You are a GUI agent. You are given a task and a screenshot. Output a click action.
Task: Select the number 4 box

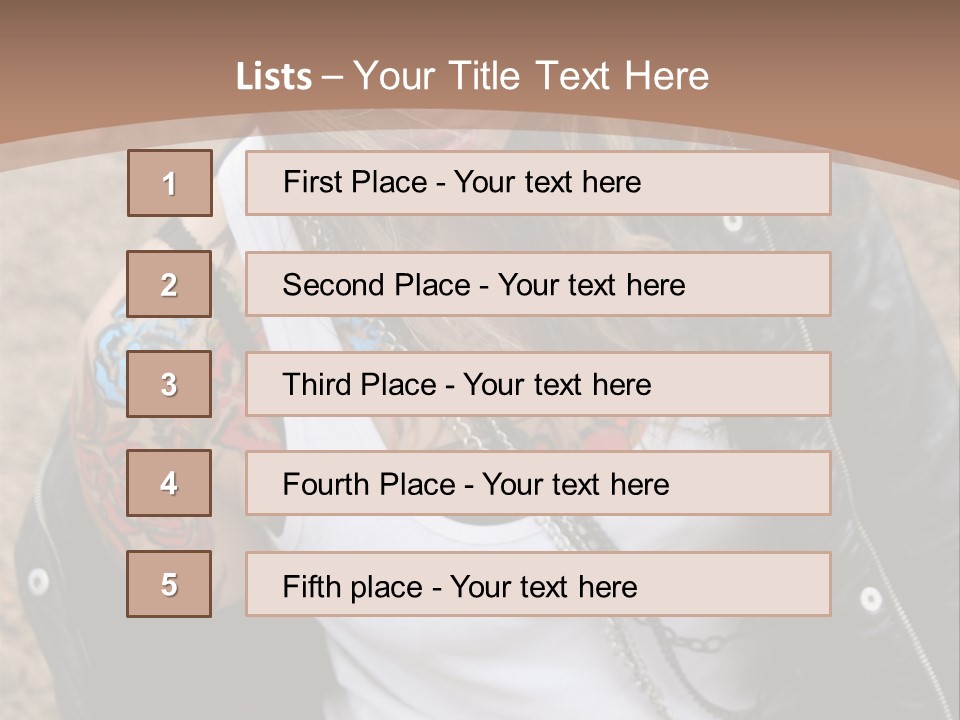(x=169, y=484)
